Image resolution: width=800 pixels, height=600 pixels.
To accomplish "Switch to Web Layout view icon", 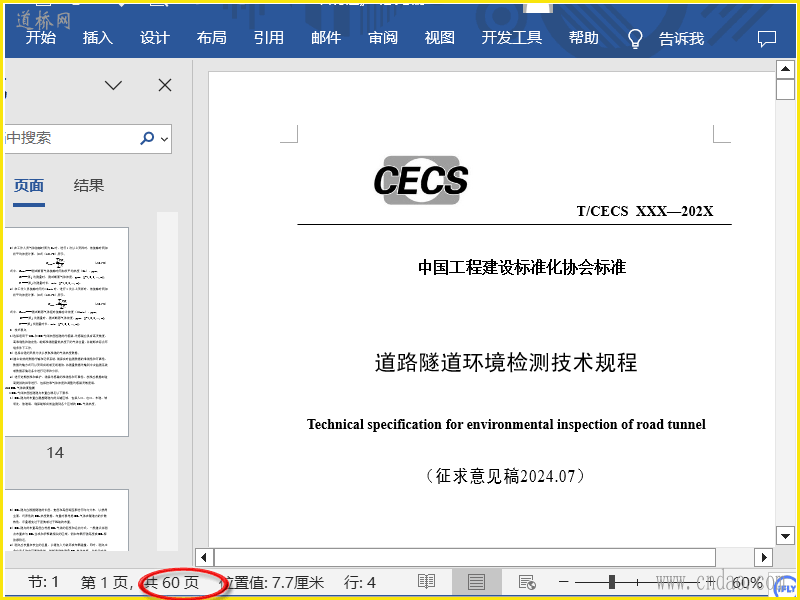I will 527,582.
